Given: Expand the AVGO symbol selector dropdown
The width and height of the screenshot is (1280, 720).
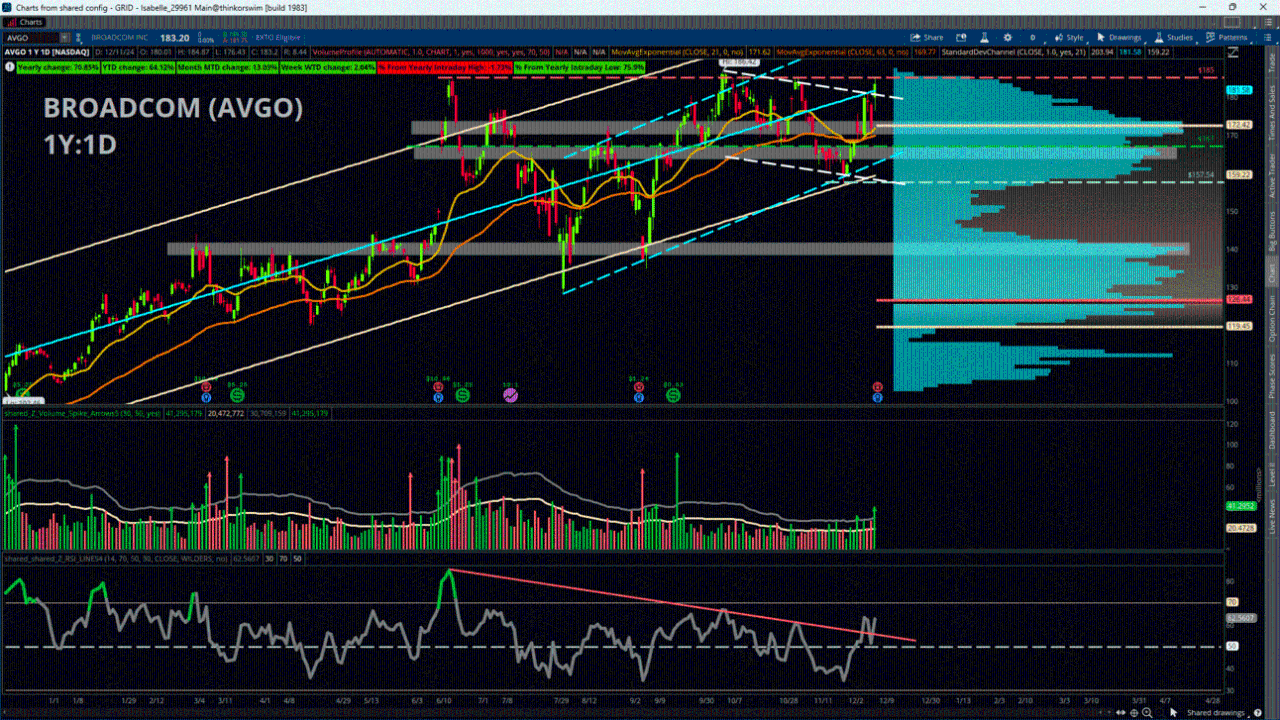Looking at the screenshot, I should 63,37.
